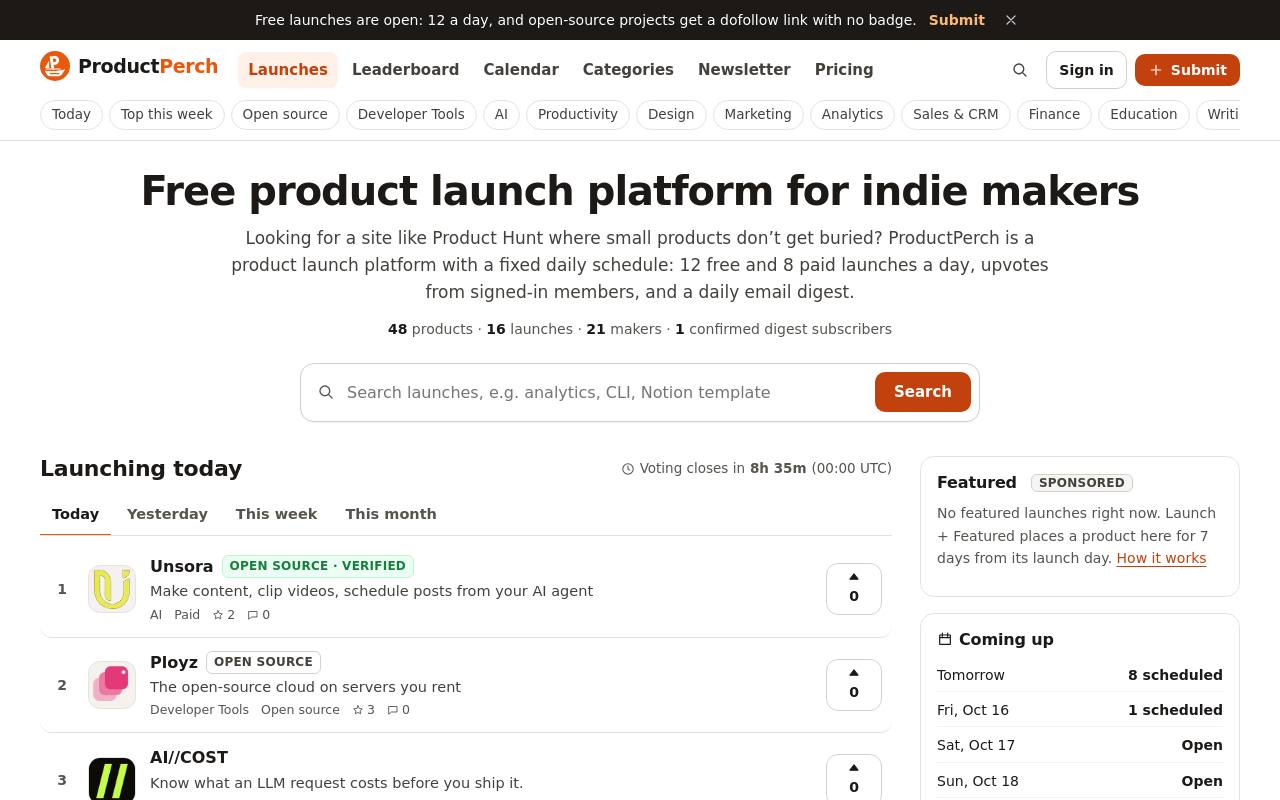
Task: Click the Search button in the hero
Action: [923, 392]
